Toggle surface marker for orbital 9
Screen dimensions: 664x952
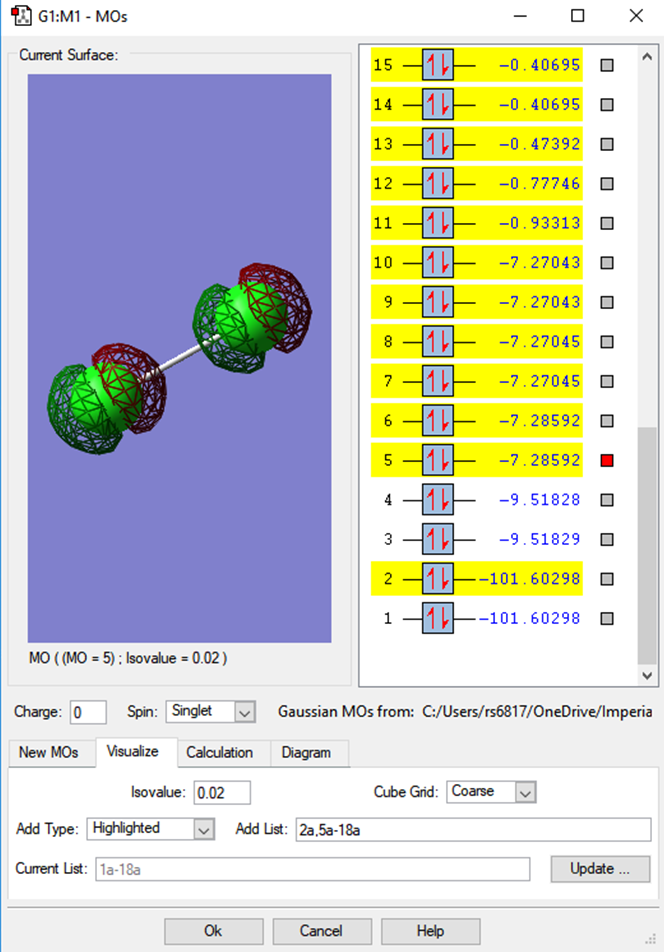(607, 302)
